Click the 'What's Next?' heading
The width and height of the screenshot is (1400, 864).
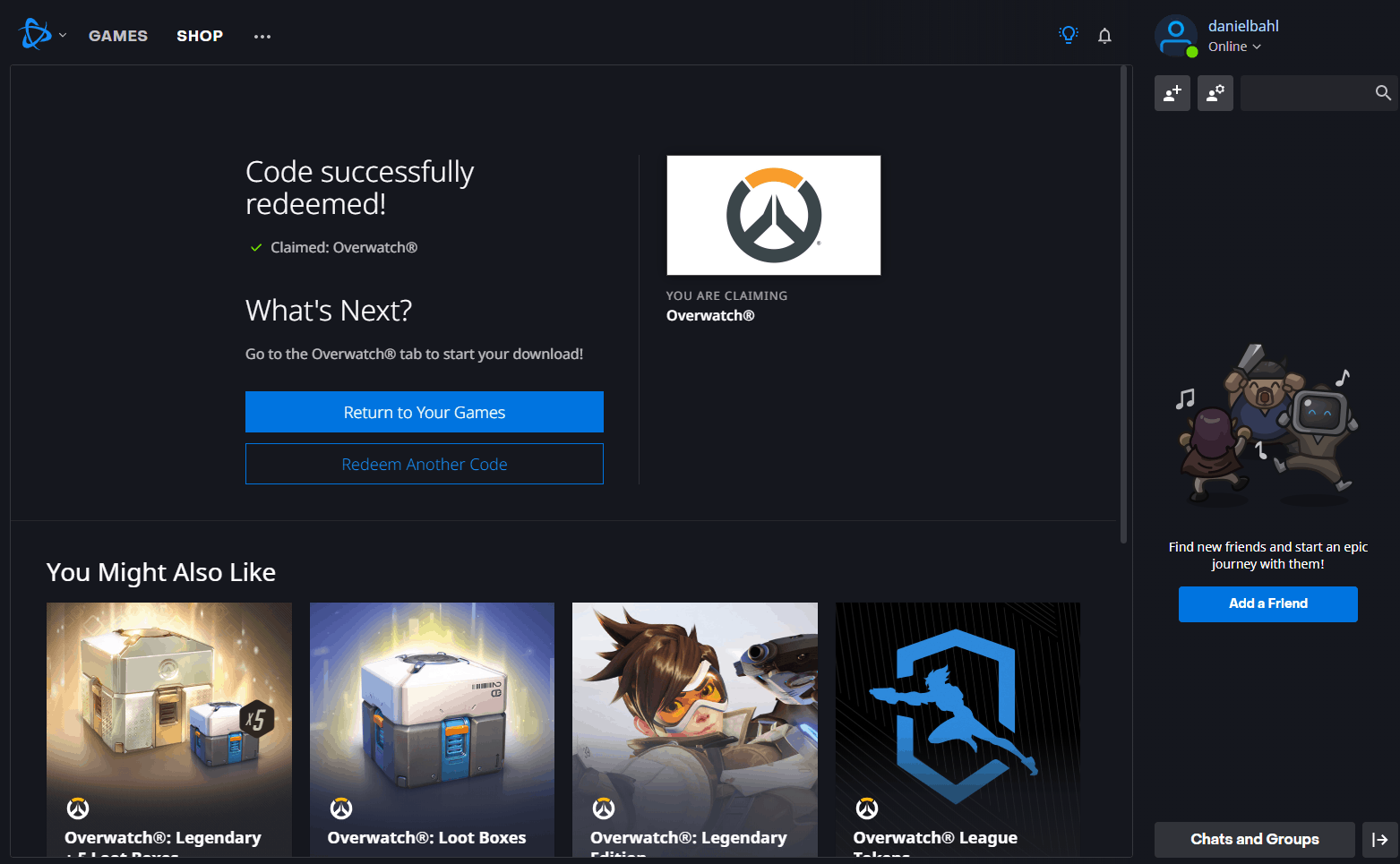pyautogui.click(x=329, y=311)
